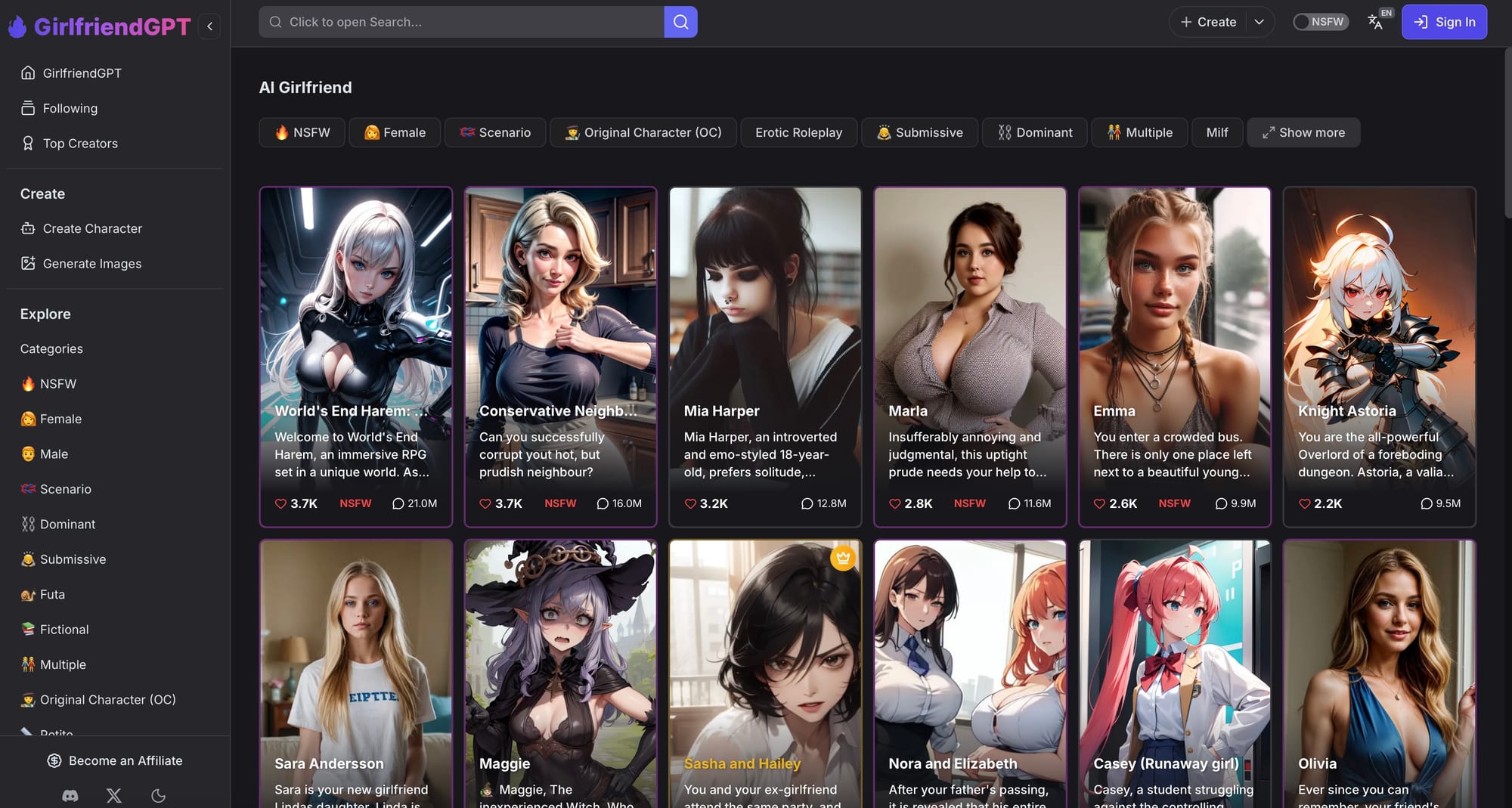The image size is (1512, 808).
Task: Collapse the sidebar with chevron
Action: [209, 26]
